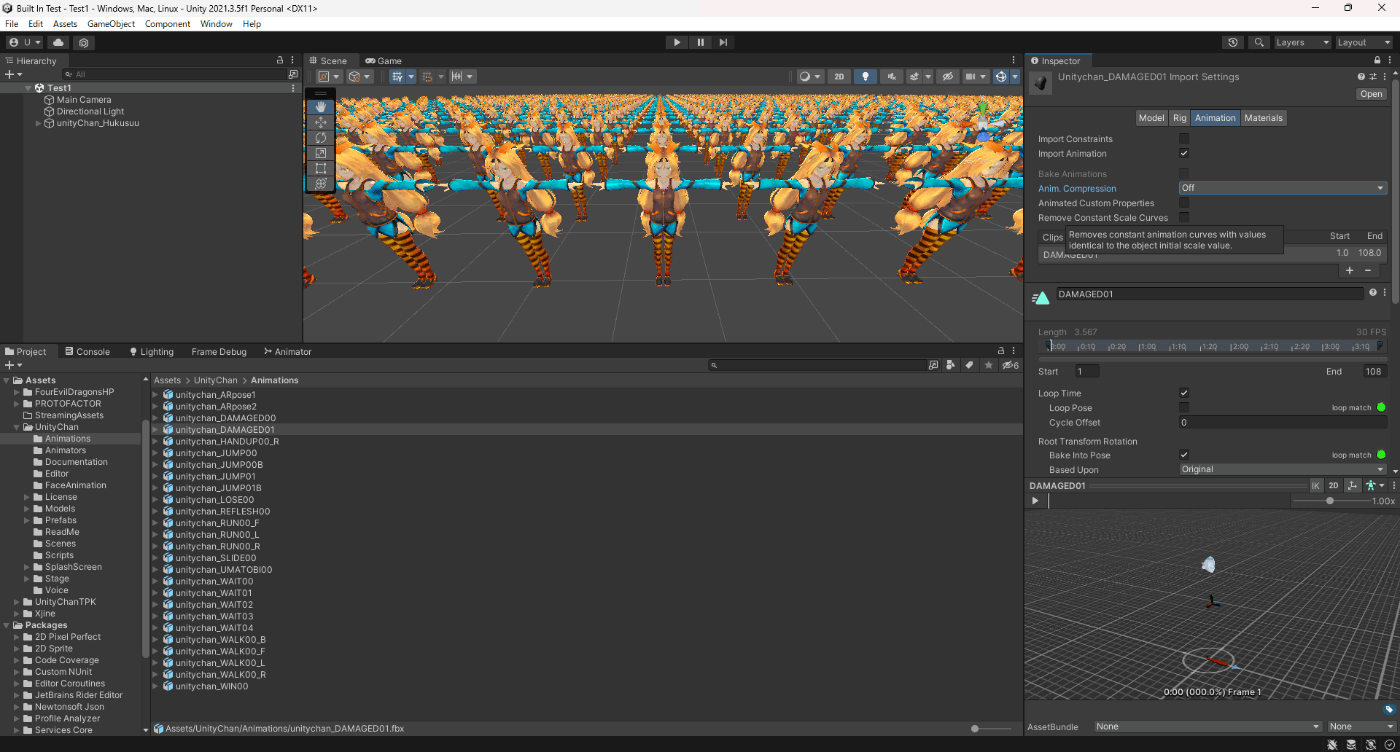
Task: Switch to the Rig tab
Action: [1180, 118]
